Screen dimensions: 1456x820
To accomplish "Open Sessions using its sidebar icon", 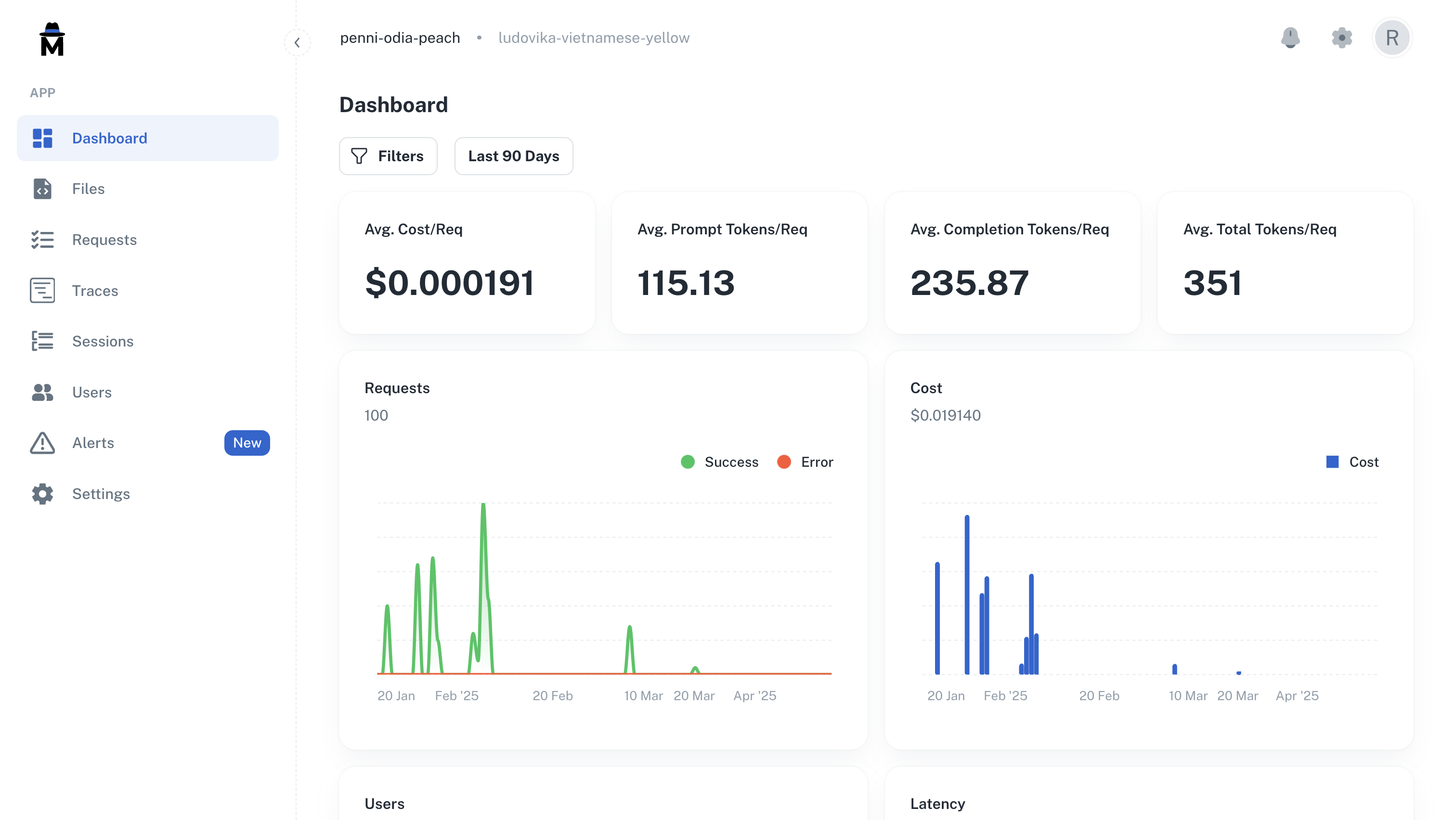I will tap(42, 341).
